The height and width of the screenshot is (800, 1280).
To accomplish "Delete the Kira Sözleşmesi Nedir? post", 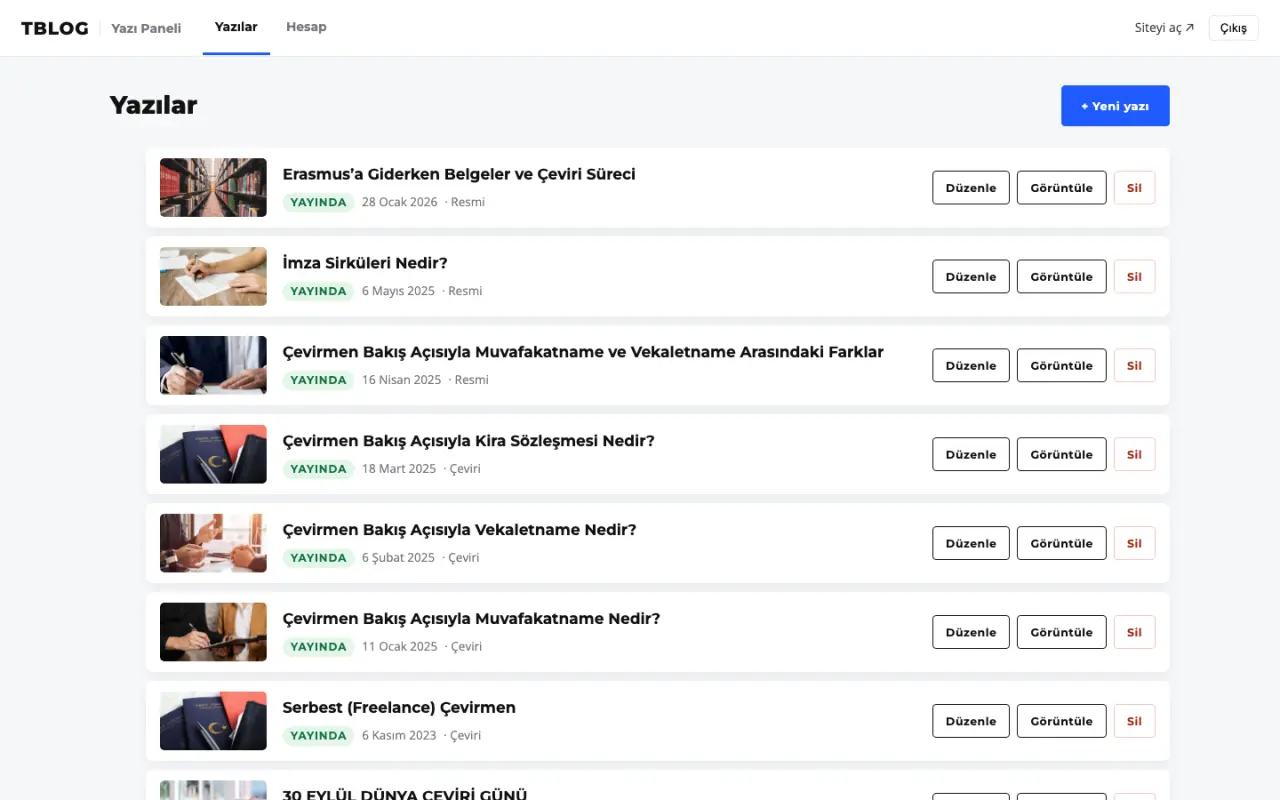I will [1134, 455].
